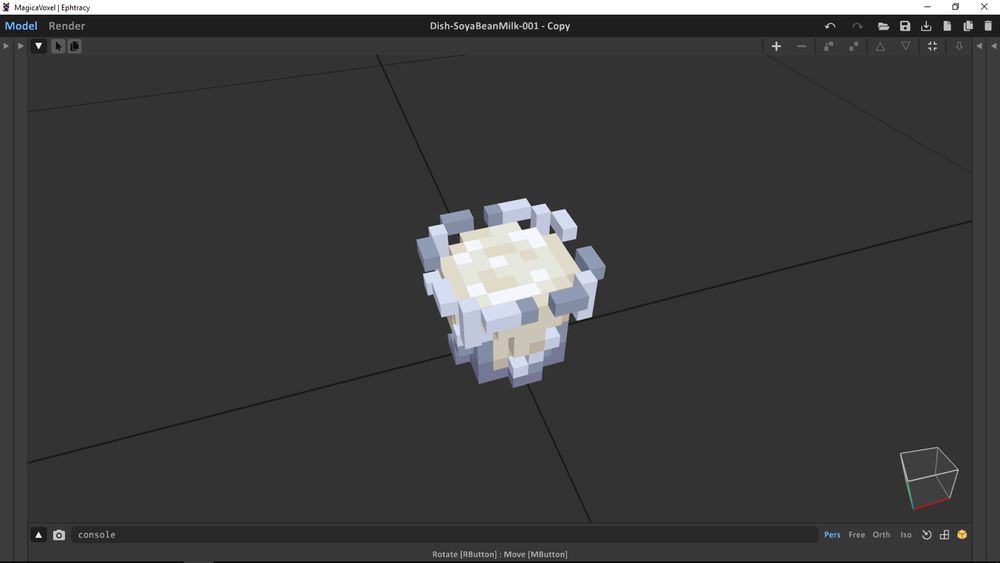The height and width of the screenshot is (563, 1000).
Task: Click the minus remove object icon
Action: pos(802,46)
